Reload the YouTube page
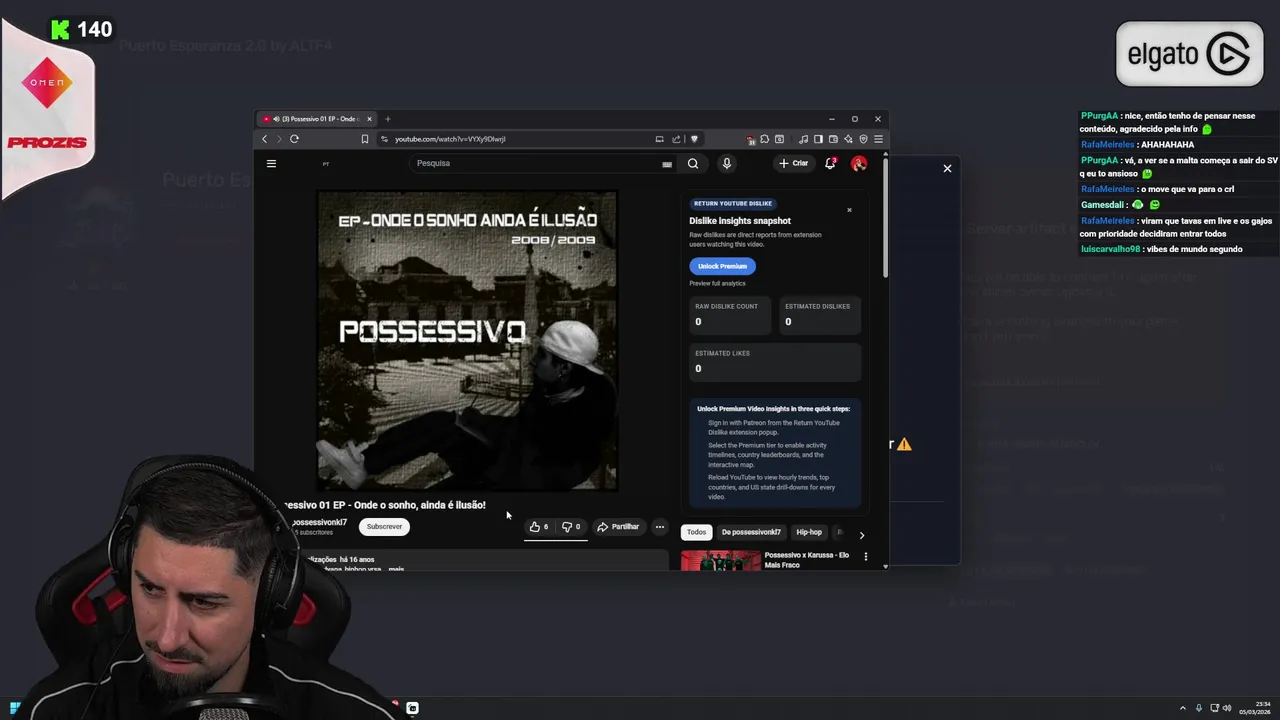The height and width of the screenshot is (720, 1280). pyautogui.click(x=294, y=139)
